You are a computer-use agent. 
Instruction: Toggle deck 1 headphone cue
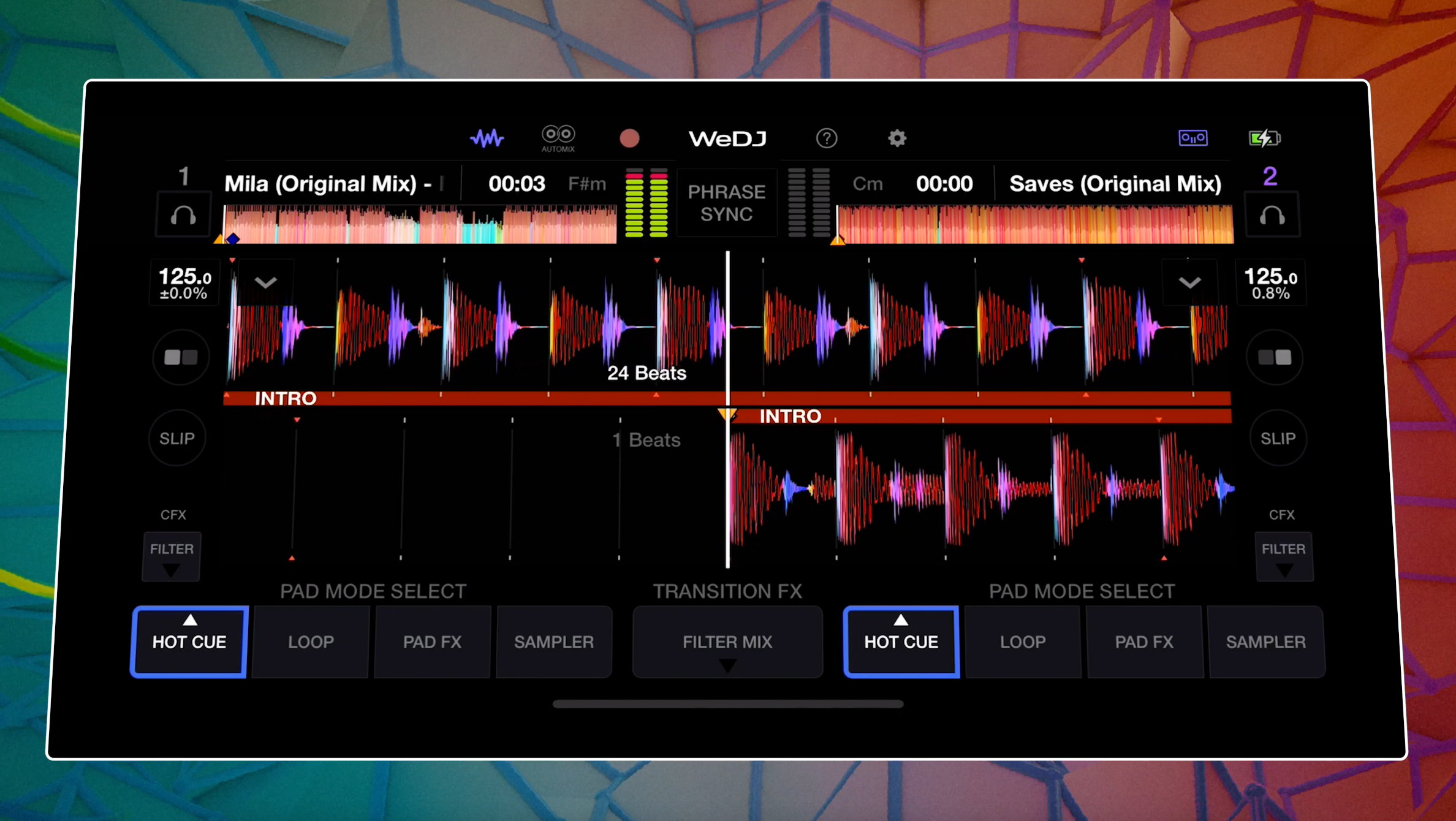[x=183, y=215]
